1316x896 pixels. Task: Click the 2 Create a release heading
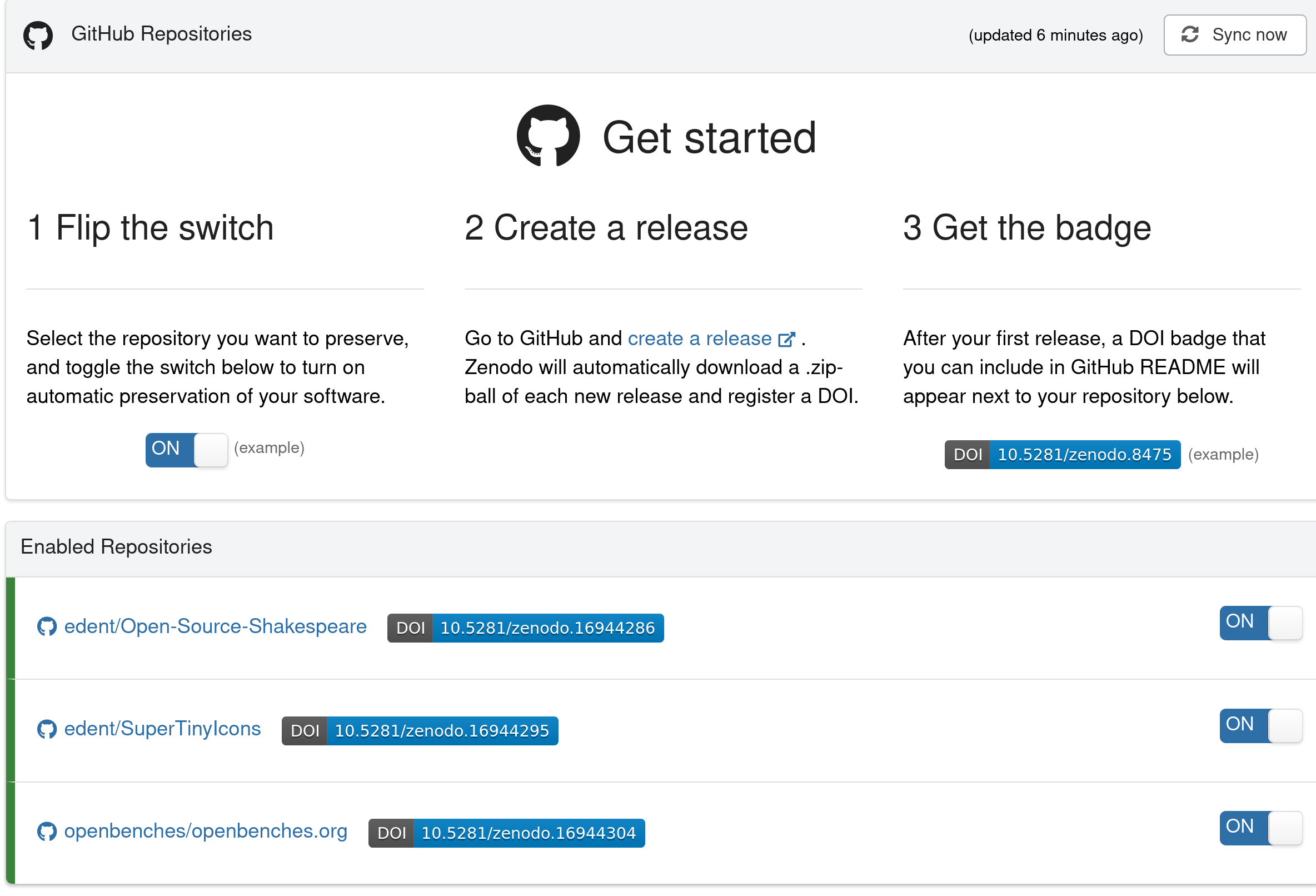click(606, 228)
